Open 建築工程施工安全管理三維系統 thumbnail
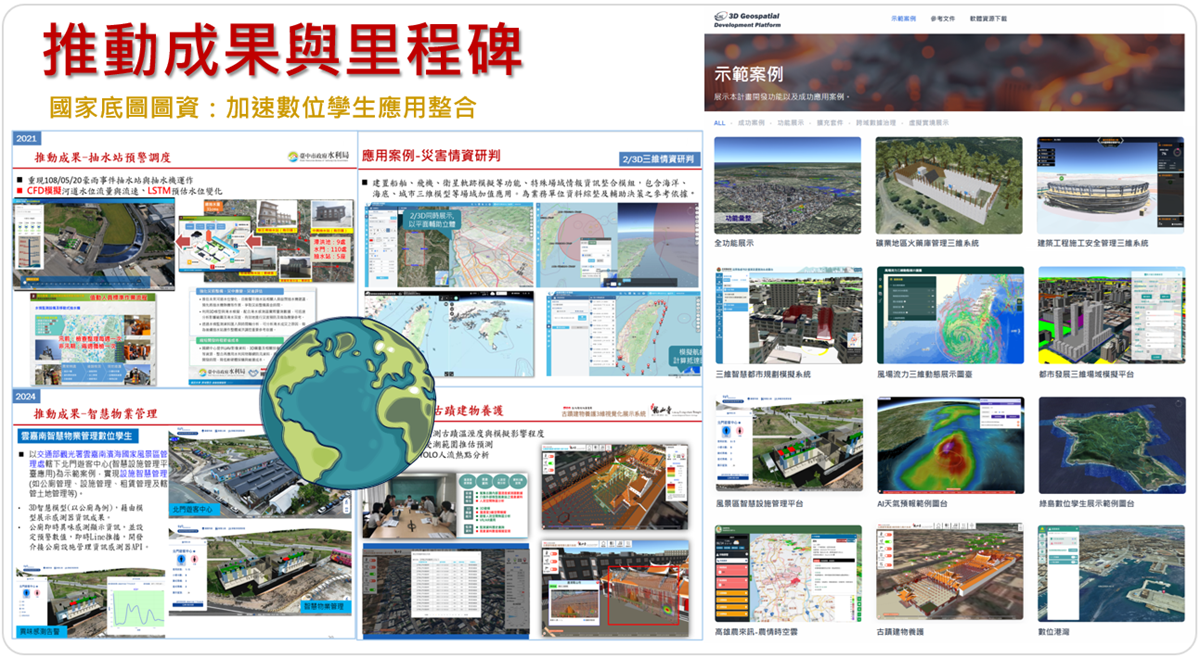 pyautogui.click(x=1110, y=185)
